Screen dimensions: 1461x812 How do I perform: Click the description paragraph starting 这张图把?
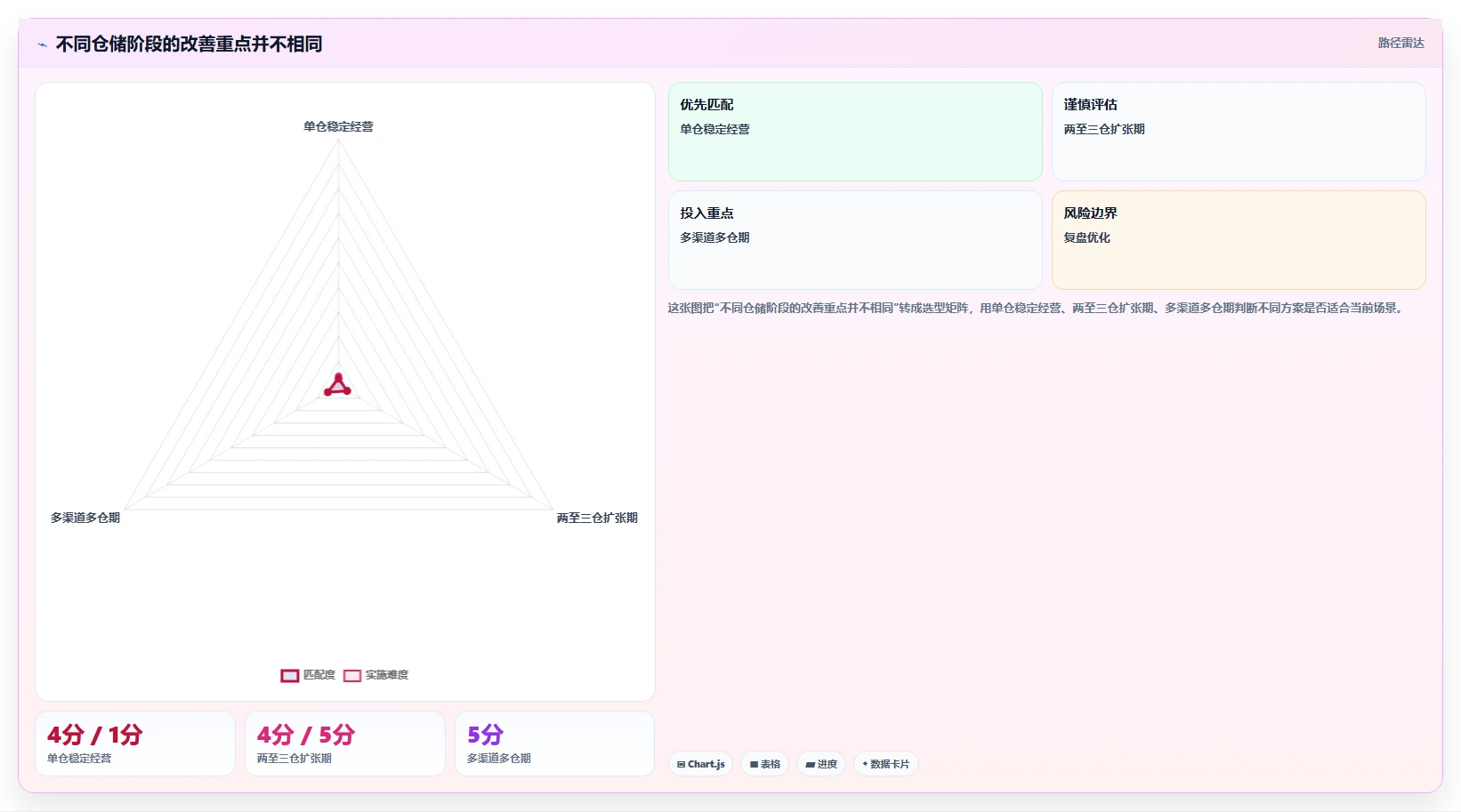(x=1037, y=308)
